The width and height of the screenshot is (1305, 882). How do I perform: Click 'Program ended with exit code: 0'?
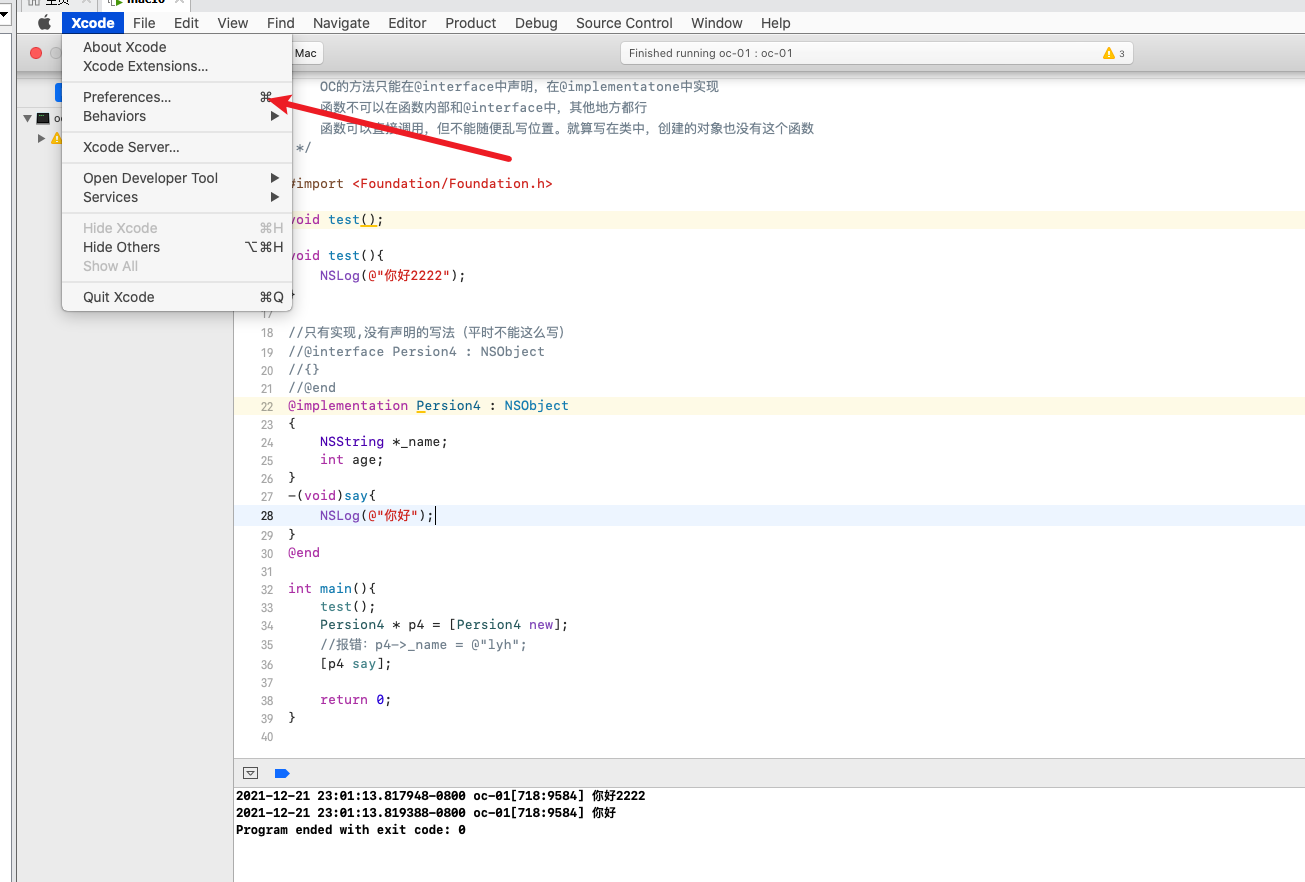(x=350, y=830)
